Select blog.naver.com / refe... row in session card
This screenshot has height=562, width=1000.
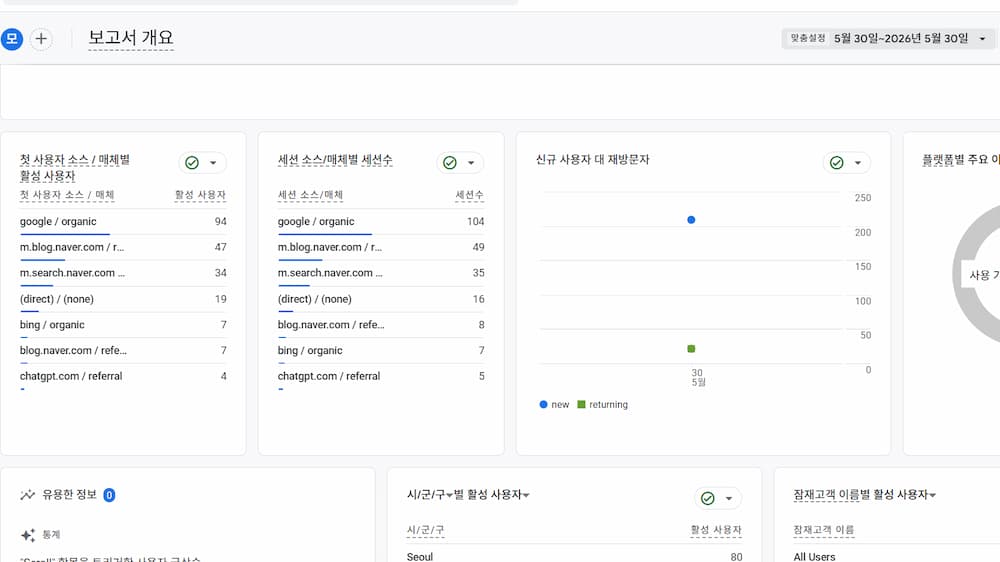click(x=381, y=325)
